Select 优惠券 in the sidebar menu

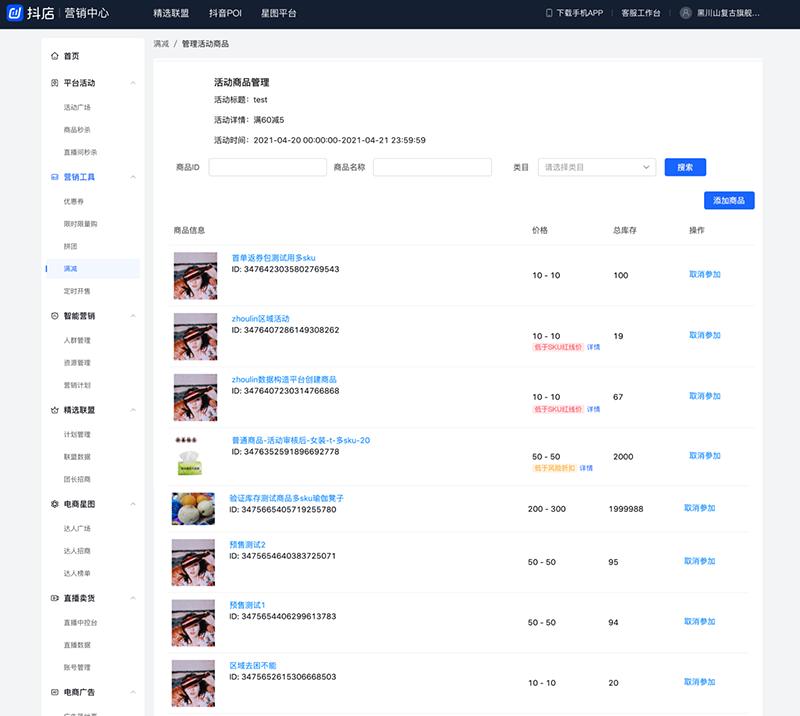coord(73,201)
